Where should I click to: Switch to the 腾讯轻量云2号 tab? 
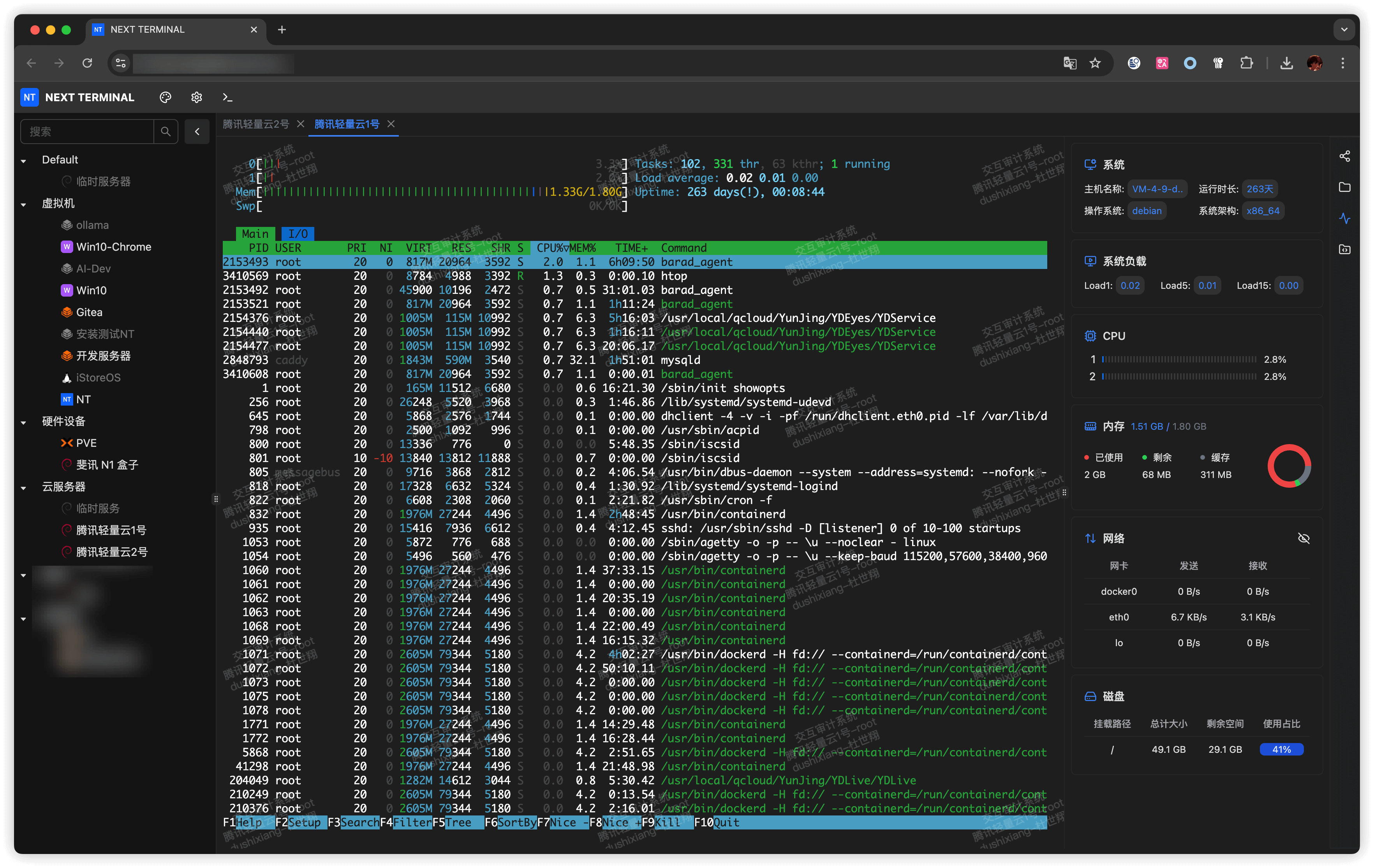coord(255,124)
